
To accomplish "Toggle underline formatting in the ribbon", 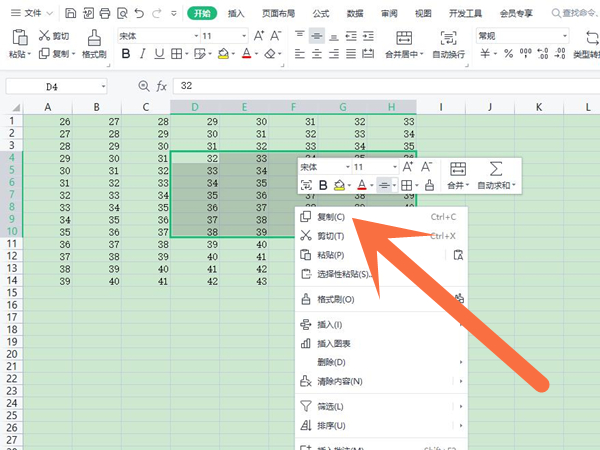I will point(161,54).
